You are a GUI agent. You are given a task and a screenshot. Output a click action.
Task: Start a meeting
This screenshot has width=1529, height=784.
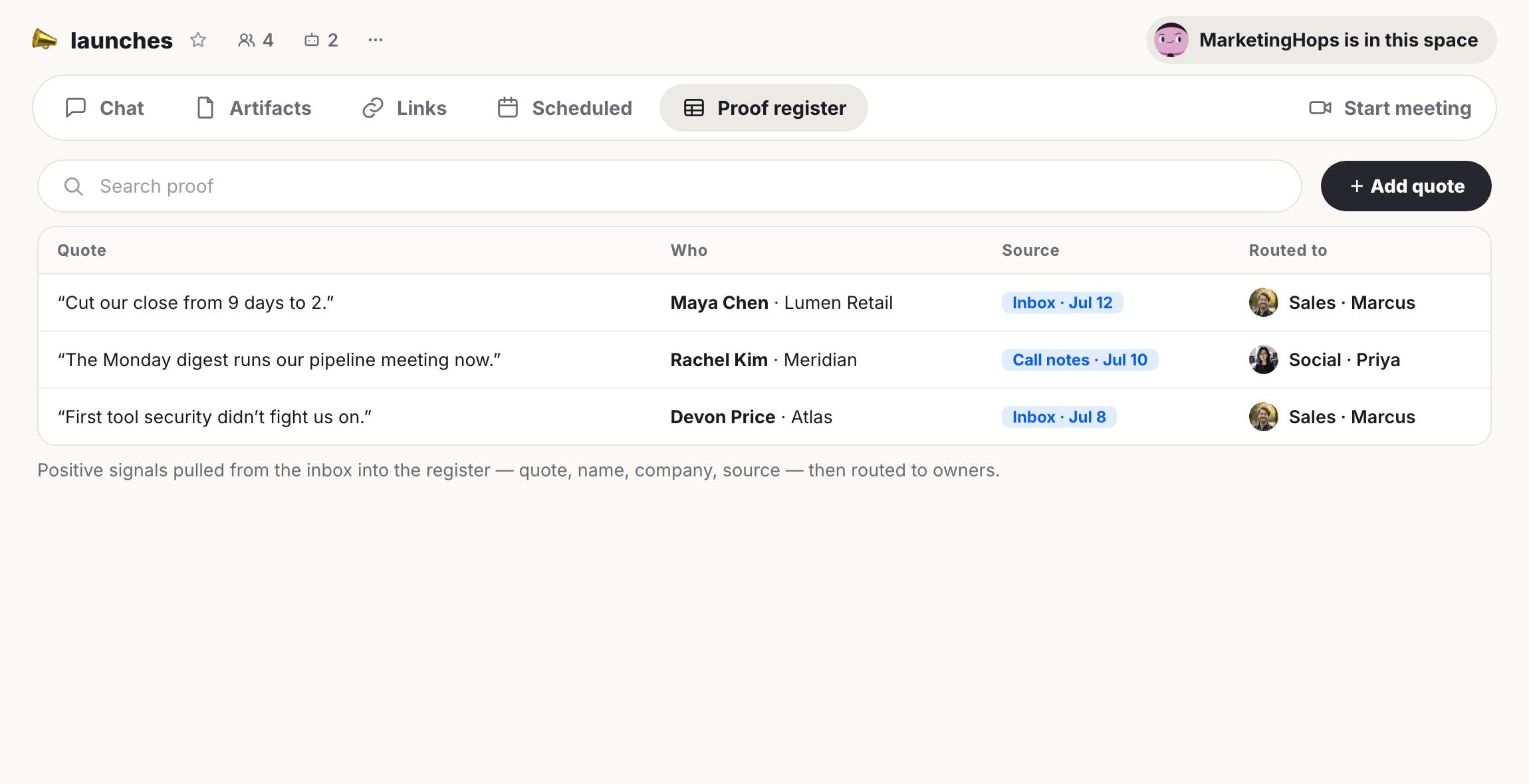pyautogui.click(x=1390, y=108)
